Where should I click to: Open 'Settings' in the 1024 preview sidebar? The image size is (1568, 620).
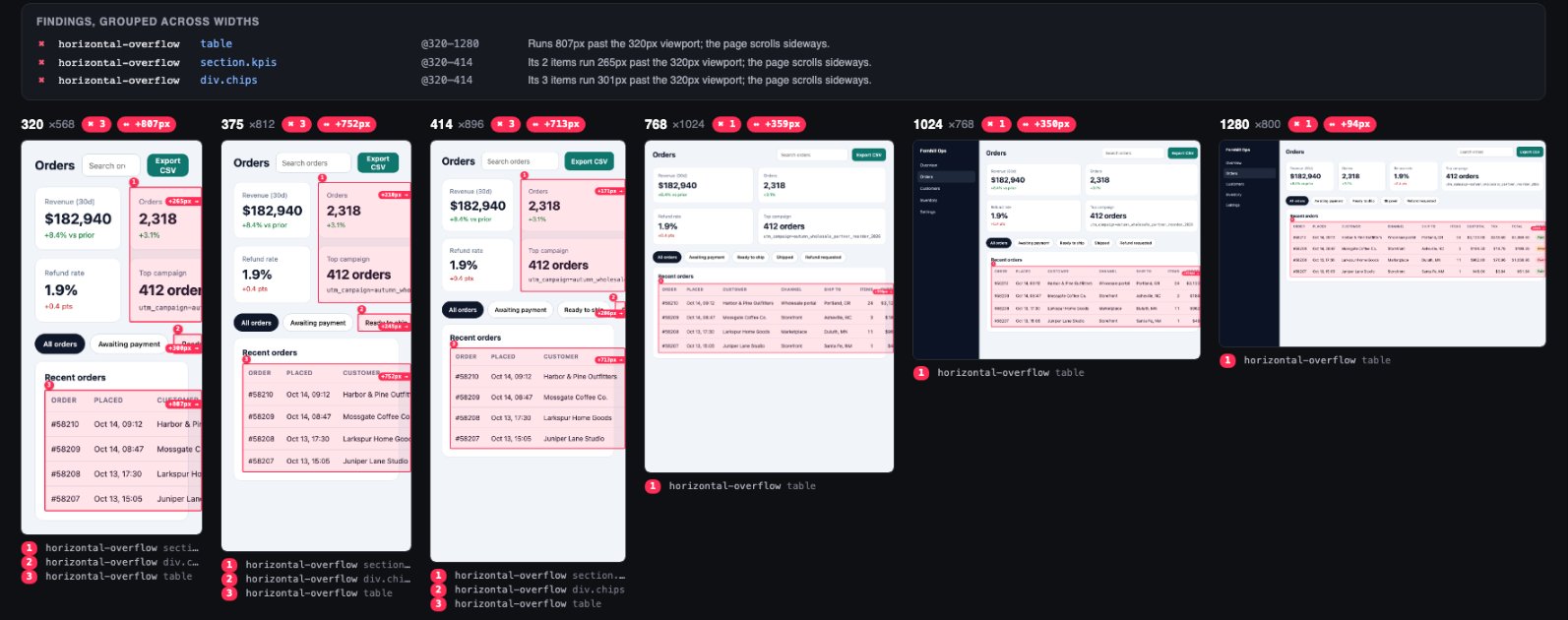click(928, 212)
